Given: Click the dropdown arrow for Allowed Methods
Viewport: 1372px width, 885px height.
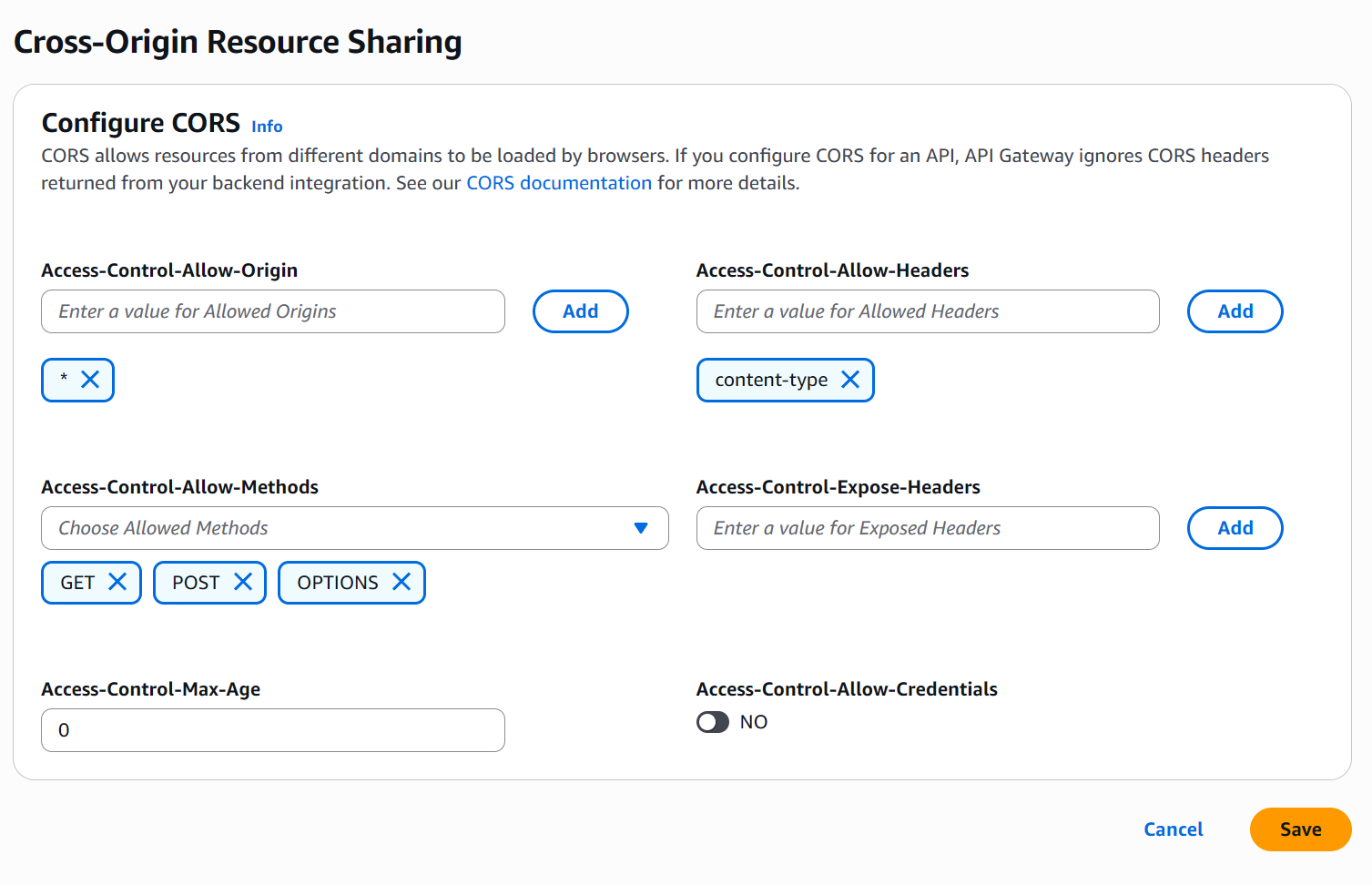Looking at the screenshot, I should pyautogui.click(x=641, y=528).
